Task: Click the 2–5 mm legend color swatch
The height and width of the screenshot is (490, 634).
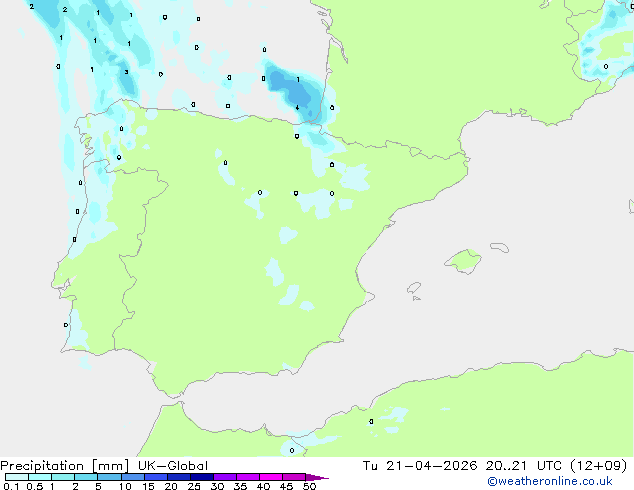Action: coord(86,477)
